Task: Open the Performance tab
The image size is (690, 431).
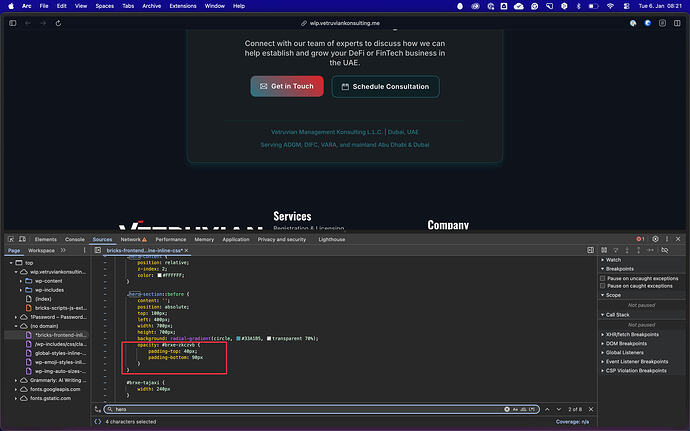Action: [x=171, y=239]
